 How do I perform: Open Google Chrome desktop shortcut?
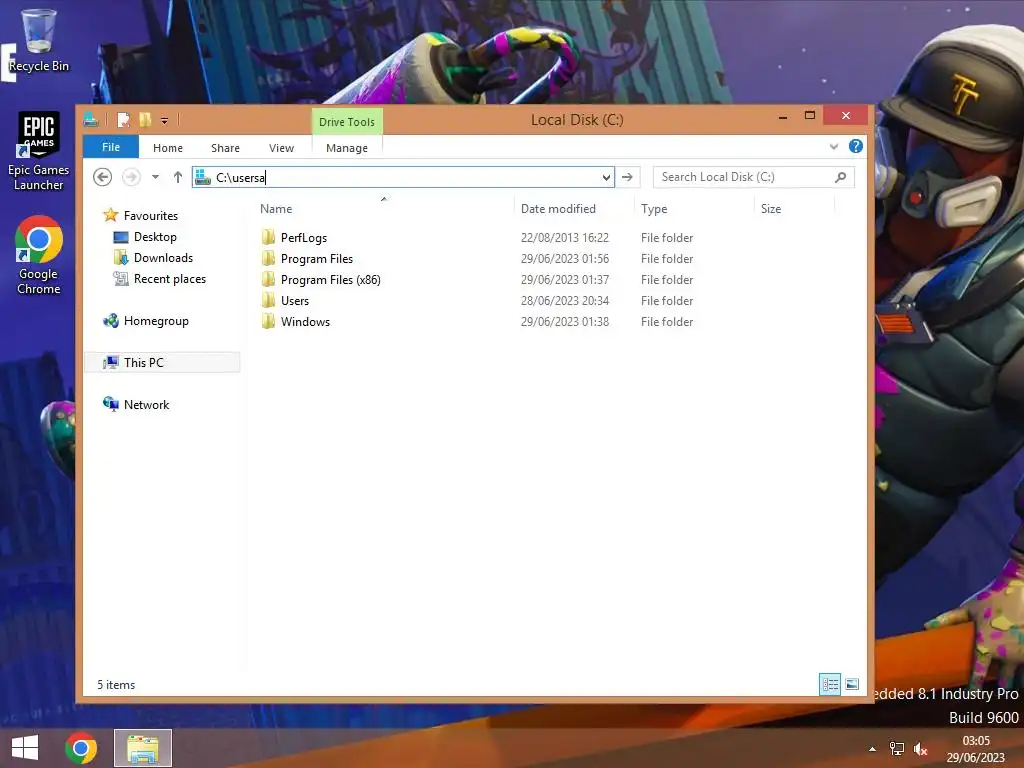pyautogui.click(x=39, y=255)
